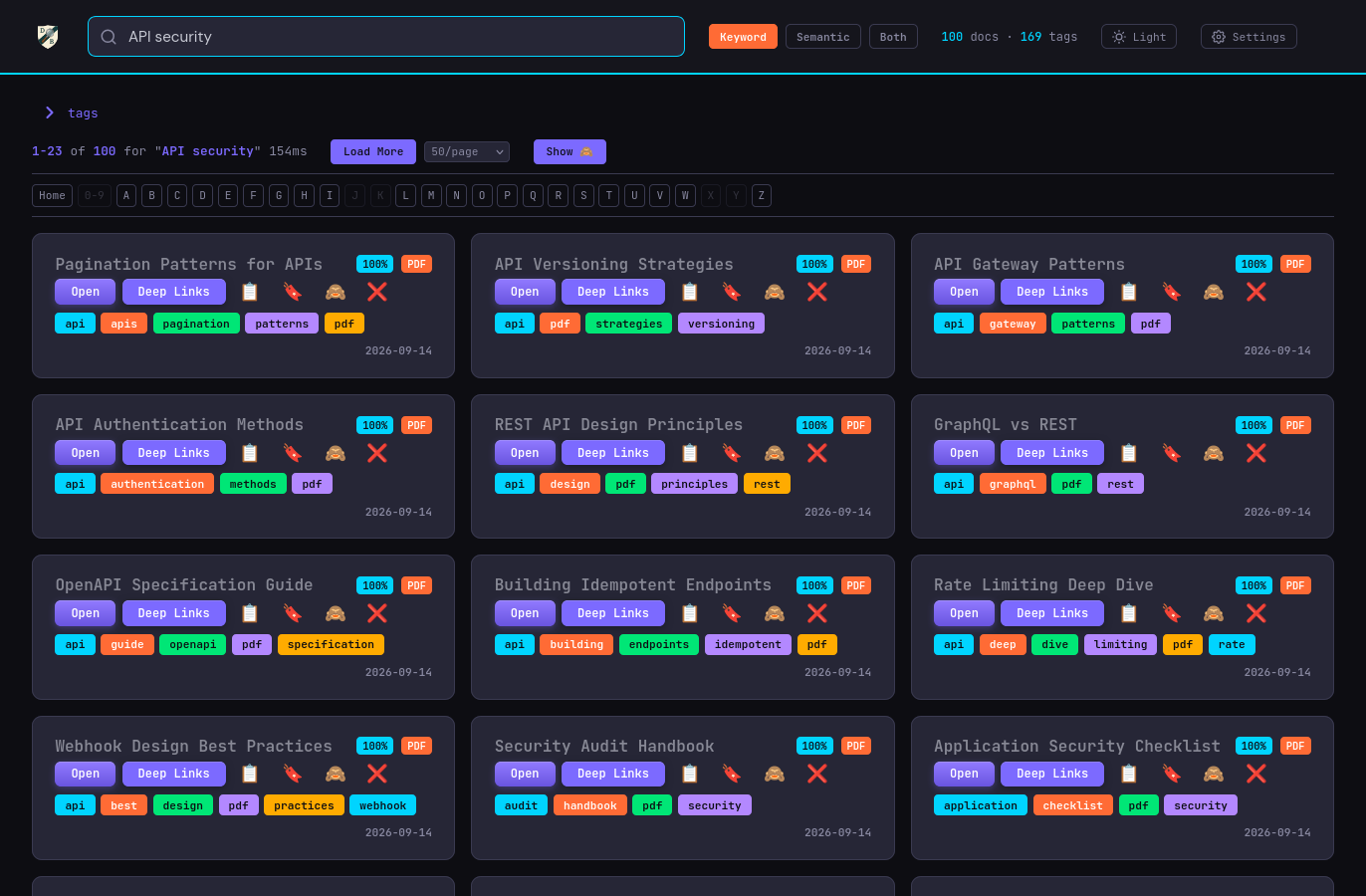Delete Rate Limiting Deep Dive card
The width and height of the screenshot is (1366, 896).
[1256, 613]
